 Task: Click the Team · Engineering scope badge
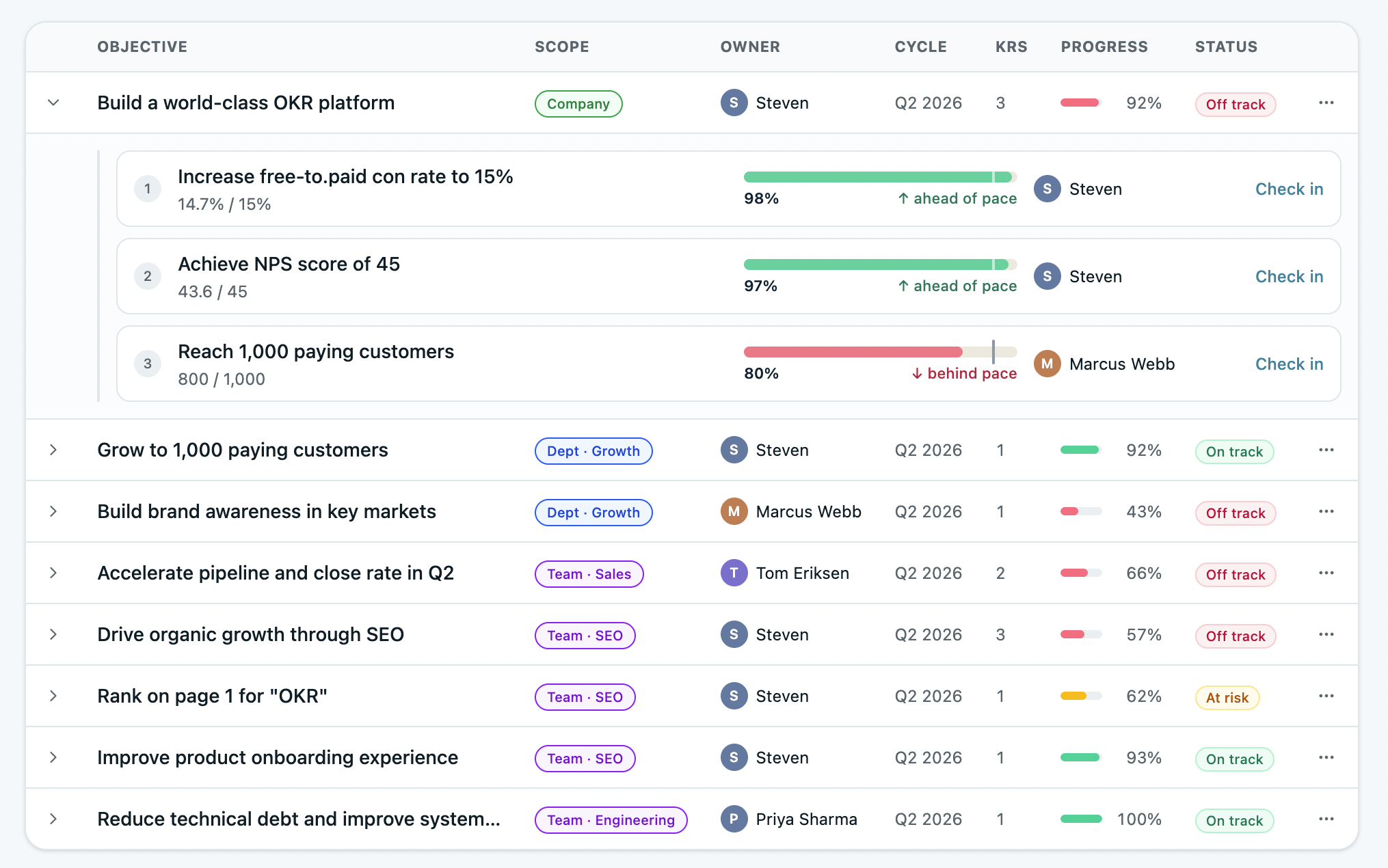611,820
